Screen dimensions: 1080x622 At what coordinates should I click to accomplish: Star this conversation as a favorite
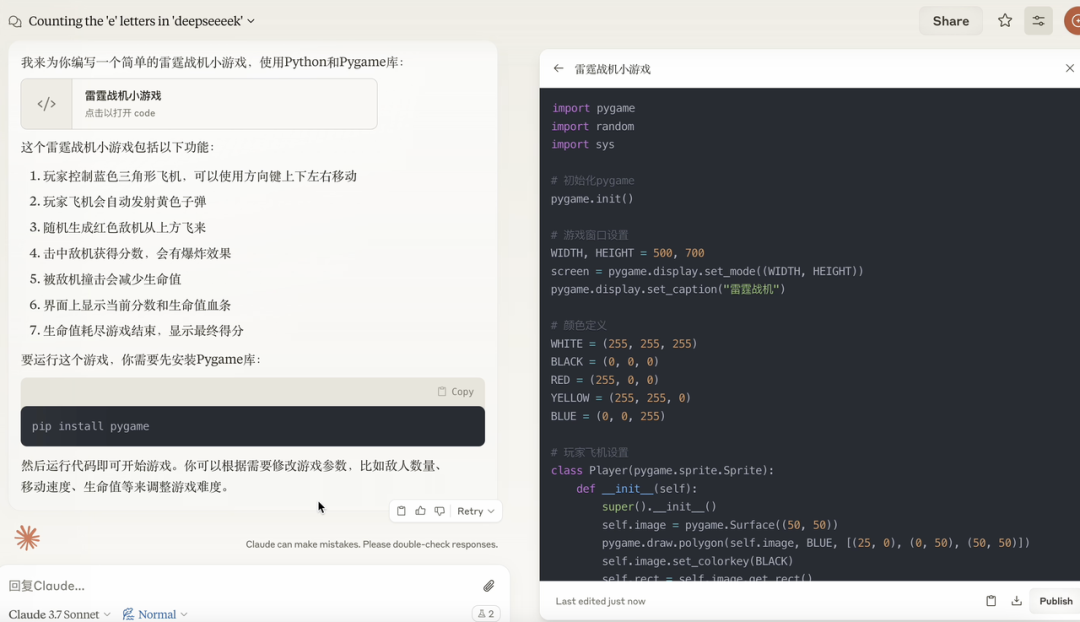(1005, 21)
